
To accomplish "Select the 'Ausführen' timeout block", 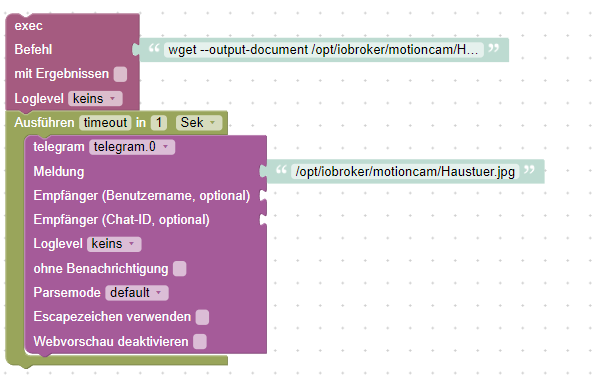I will click(44, 123).
